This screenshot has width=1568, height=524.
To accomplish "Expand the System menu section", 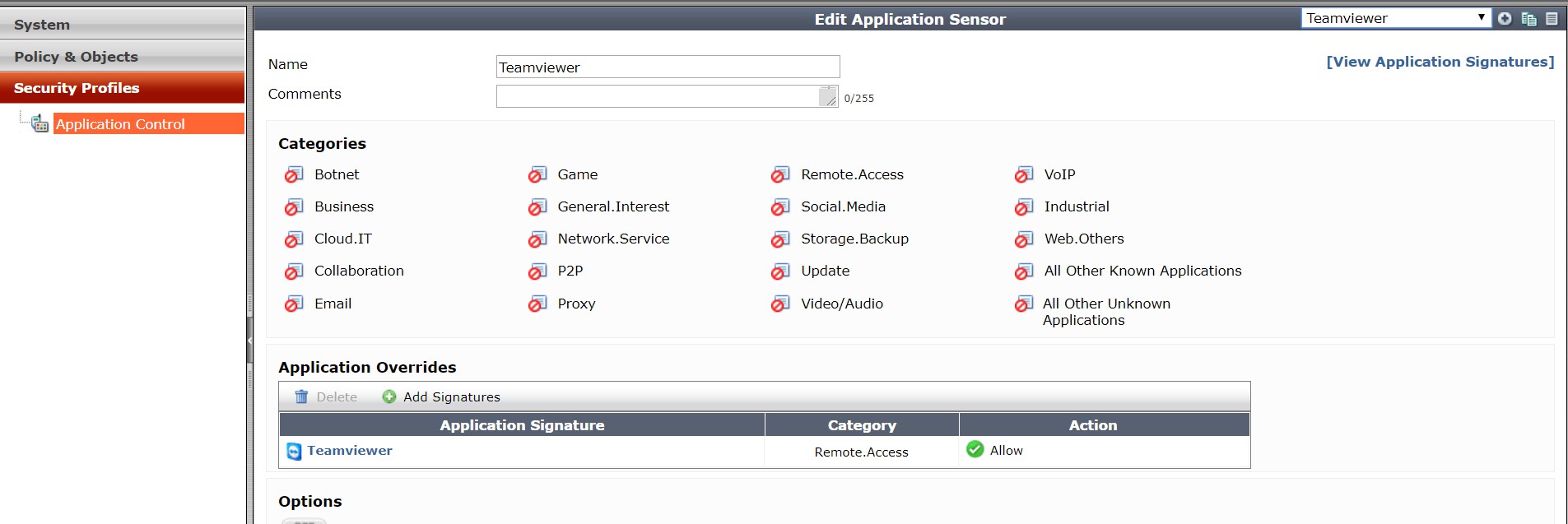I will [x=123, y=25].
